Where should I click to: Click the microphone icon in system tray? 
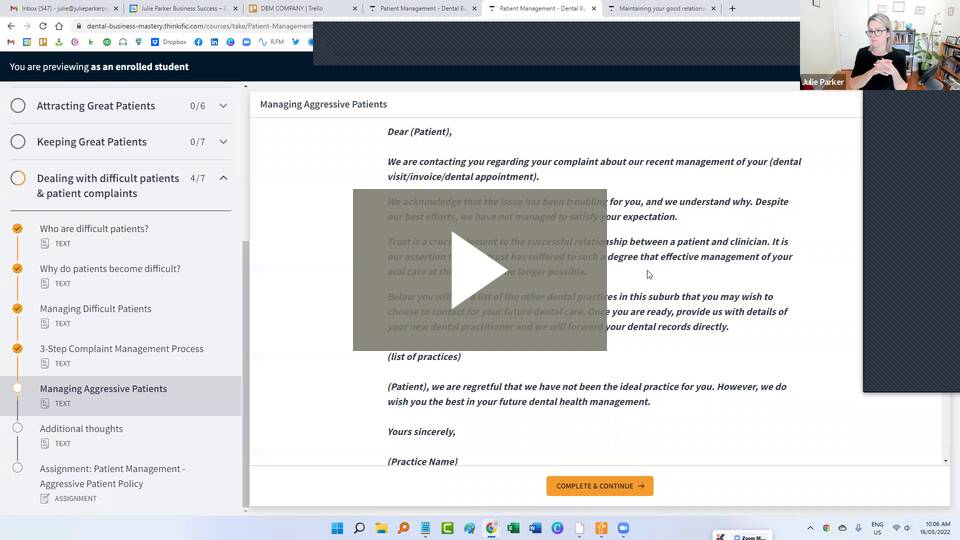858,528
